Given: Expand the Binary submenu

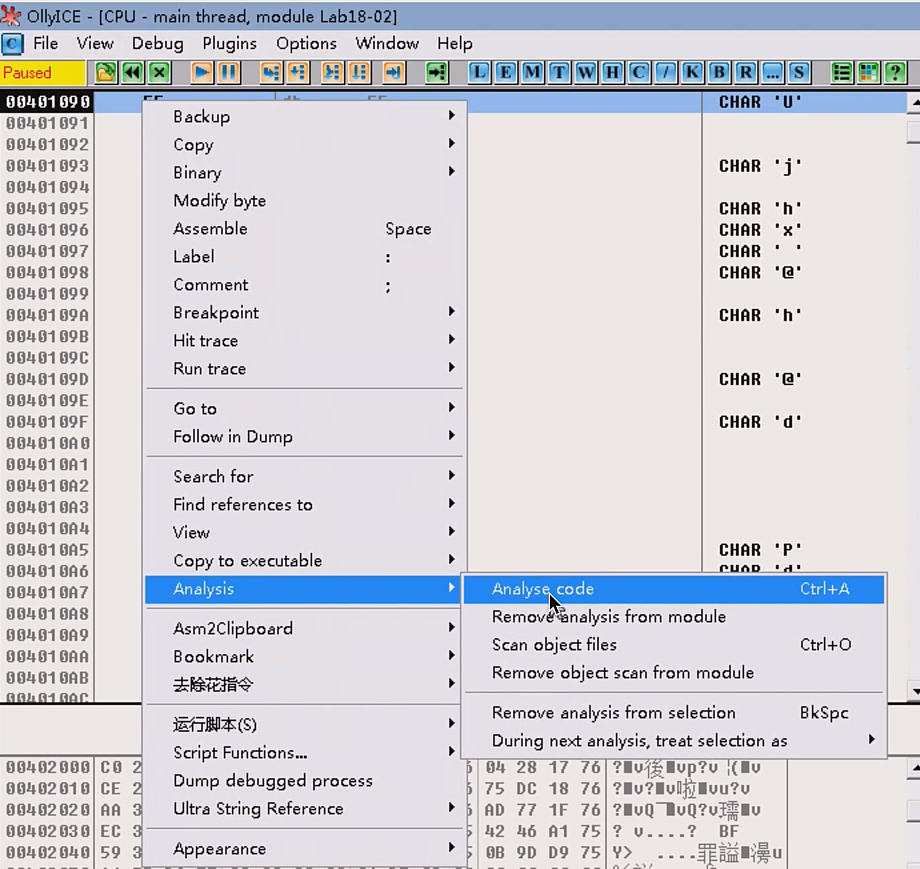Looking at the screenshot, I should (x=305, y=173).
